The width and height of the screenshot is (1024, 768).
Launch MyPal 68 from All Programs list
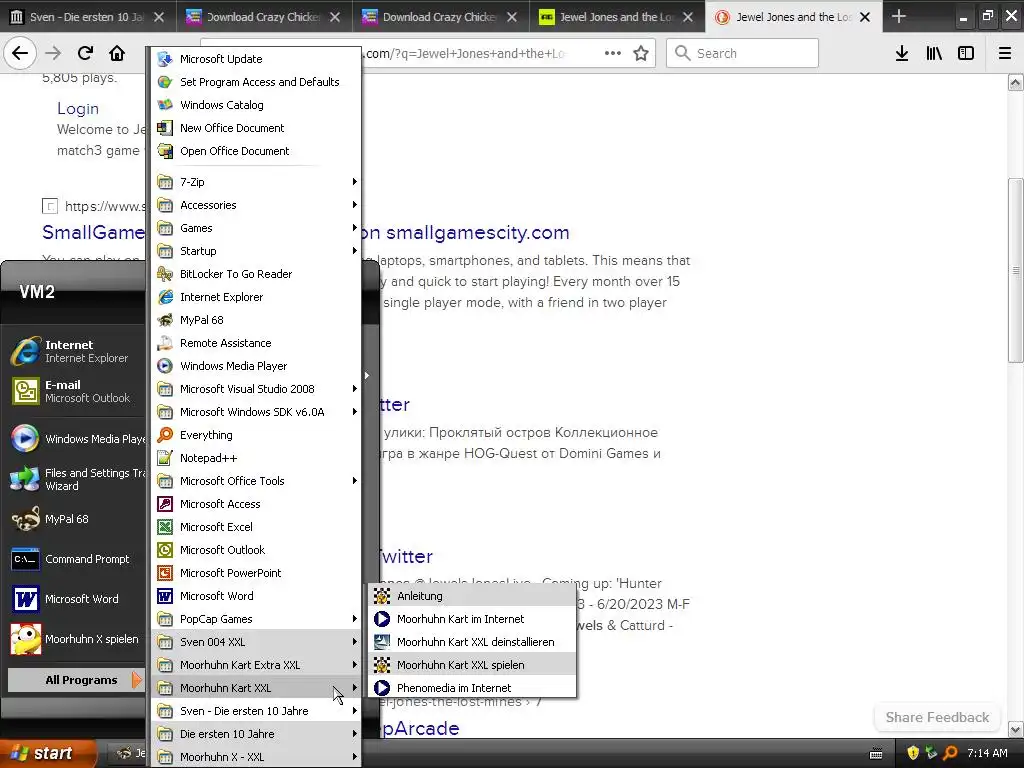(x=256, y=320)
